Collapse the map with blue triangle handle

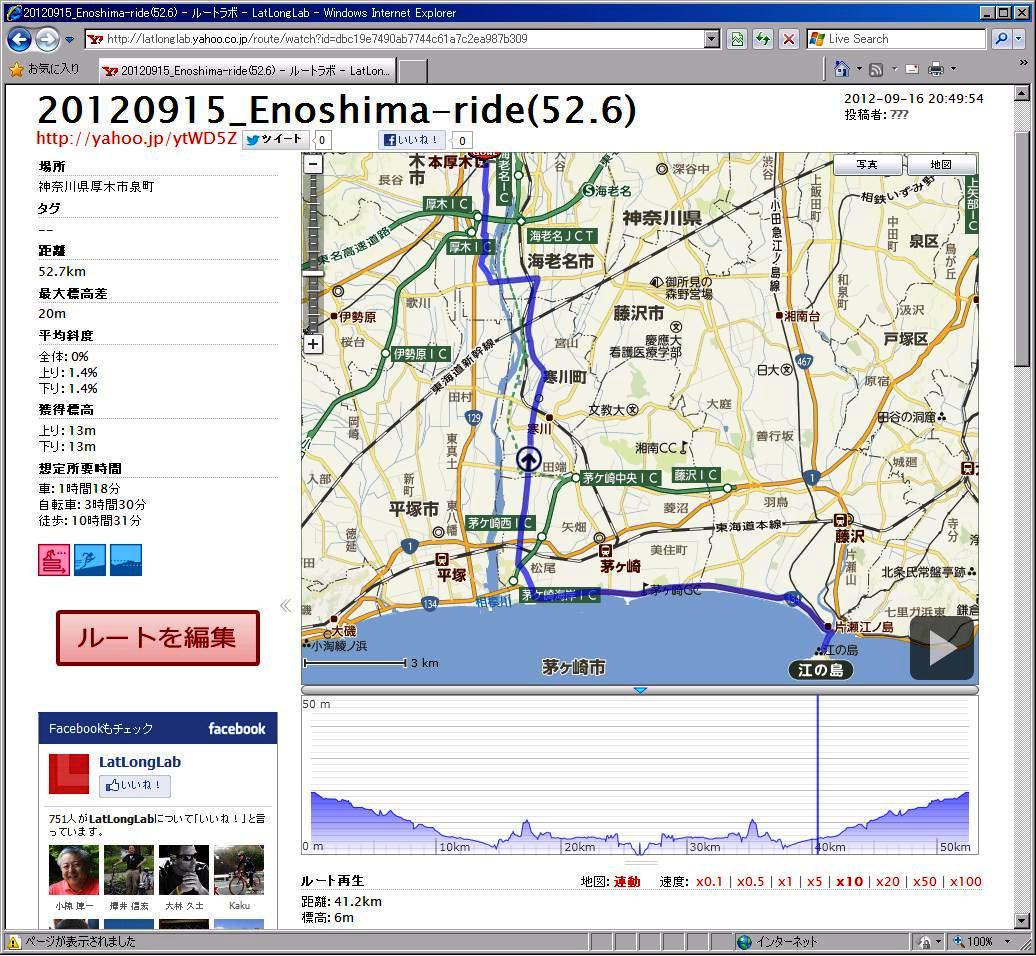pos(640,690)
